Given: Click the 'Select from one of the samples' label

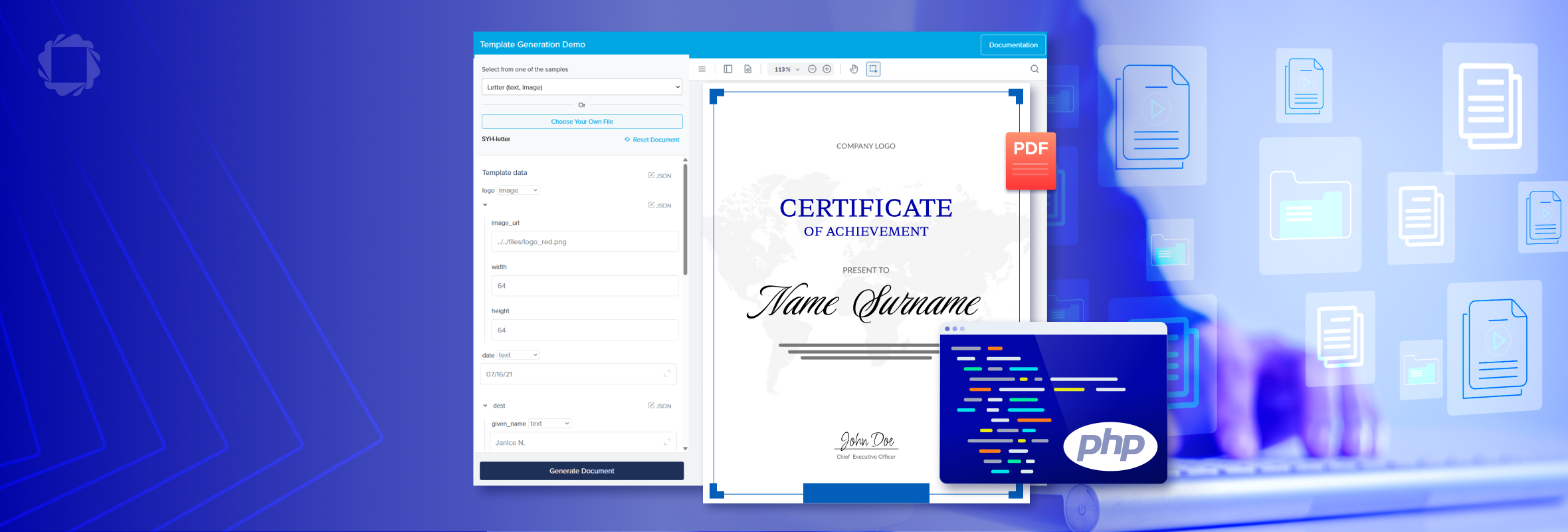Looking at the screenshot, I should point(525,69).
